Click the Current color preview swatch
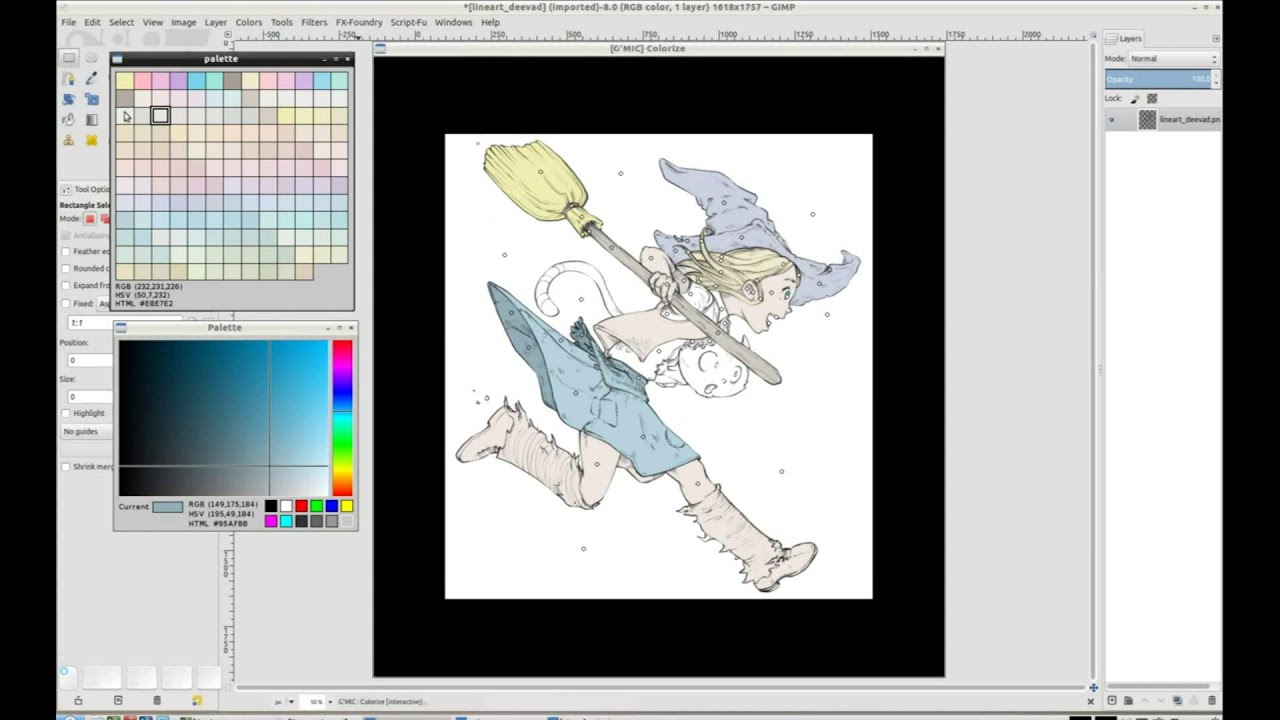1280x720 pixels. [x=168, y=507]
